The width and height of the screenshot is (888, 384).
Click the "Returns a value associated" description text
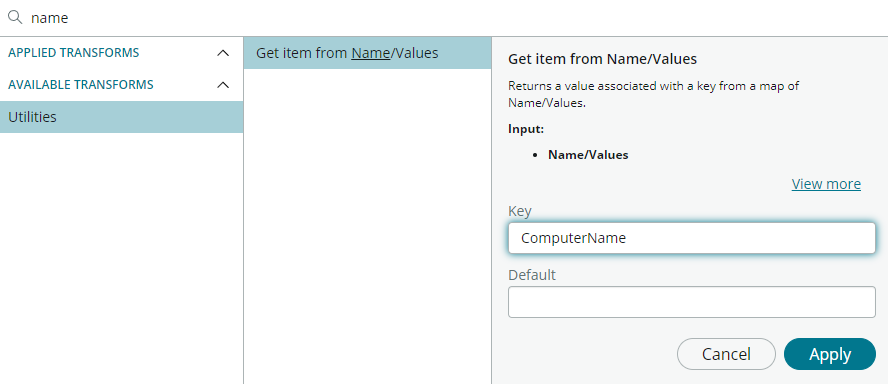[x=654, y=95]
